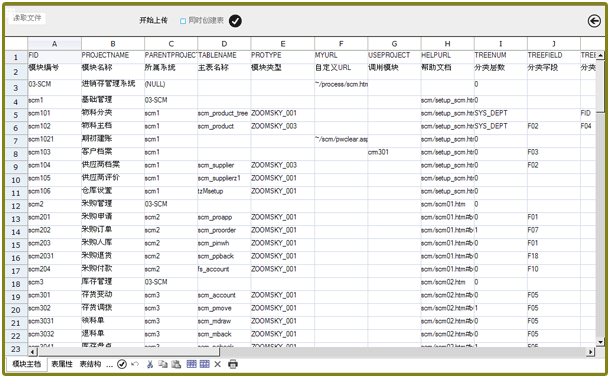
Task: Switch to the 模块主档 sheet tab
Action: (26, 364)
